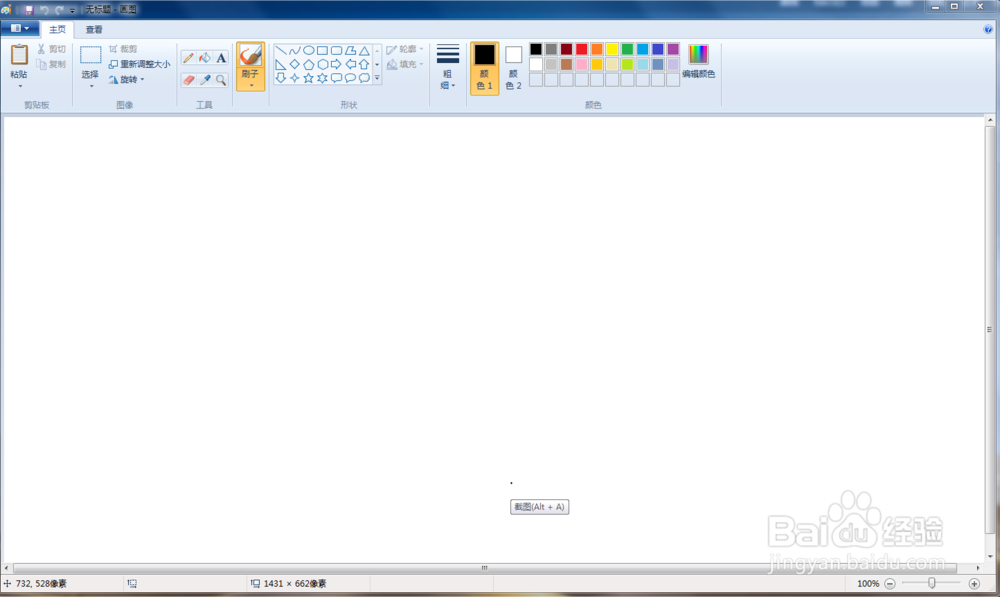Click the vertical scrollbar of the canvas
Screen dimensions: 1000x597
(x=990, y=330)
